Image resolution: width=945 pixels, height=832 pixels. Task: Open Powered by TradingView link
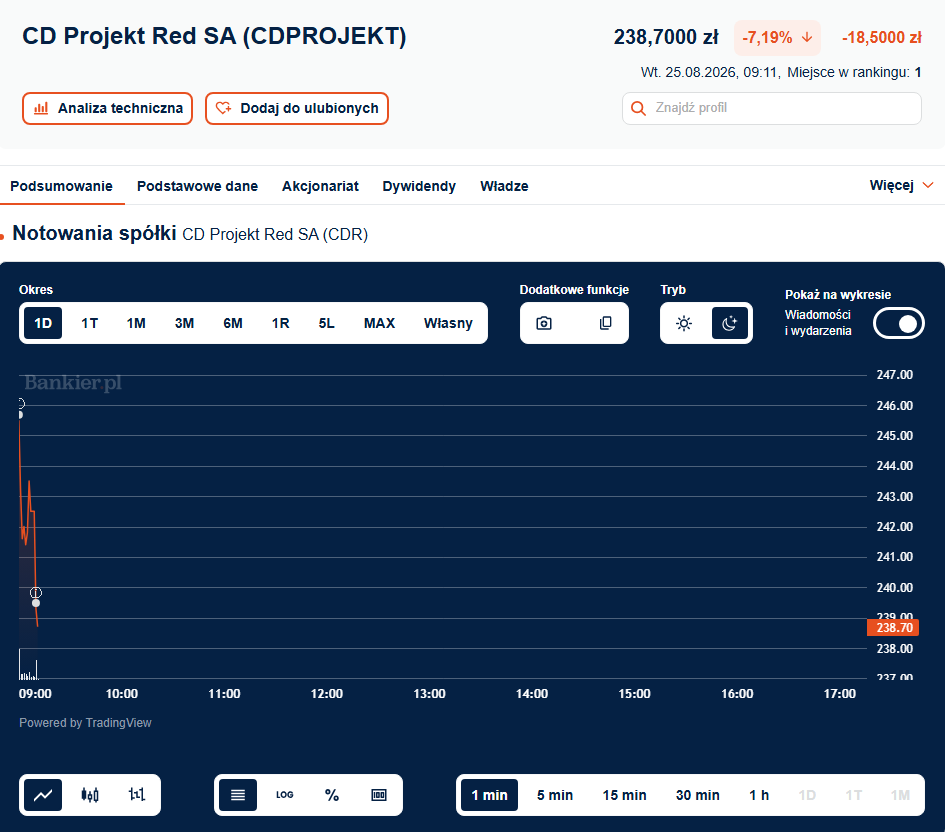point(85,722)
